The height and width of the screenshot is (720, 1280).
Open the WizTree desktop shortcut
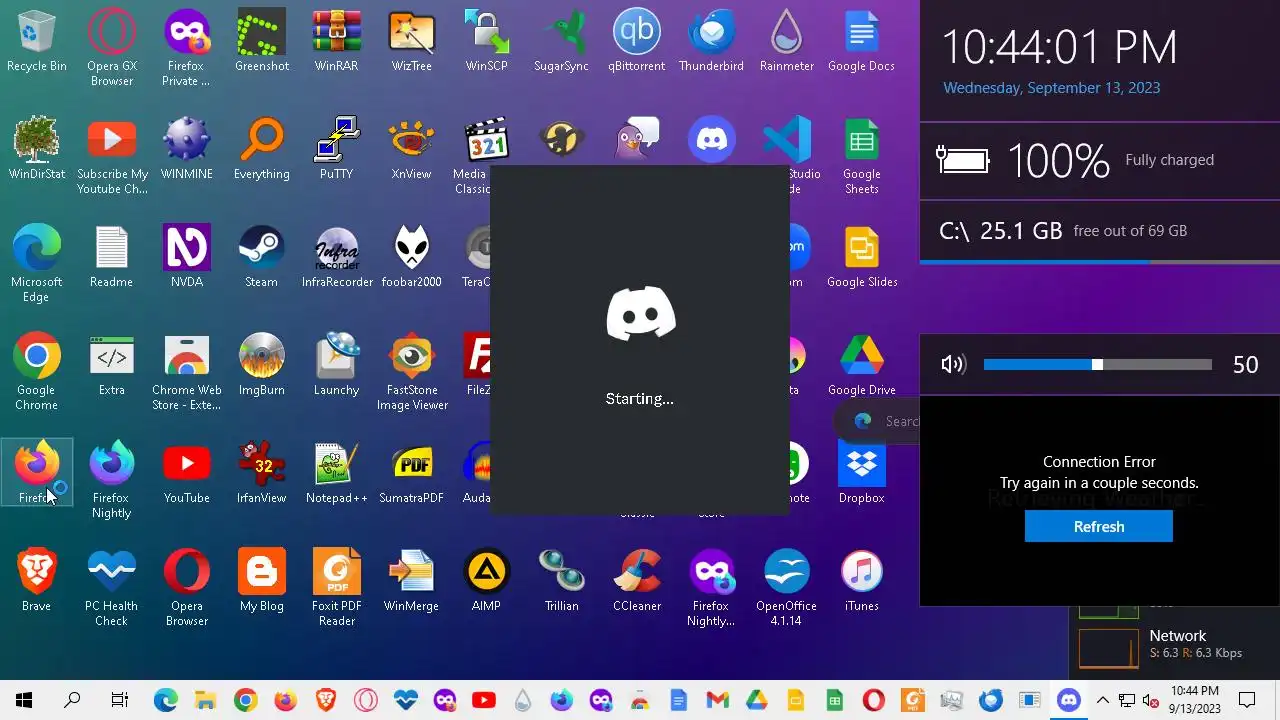tap(411, 42)
